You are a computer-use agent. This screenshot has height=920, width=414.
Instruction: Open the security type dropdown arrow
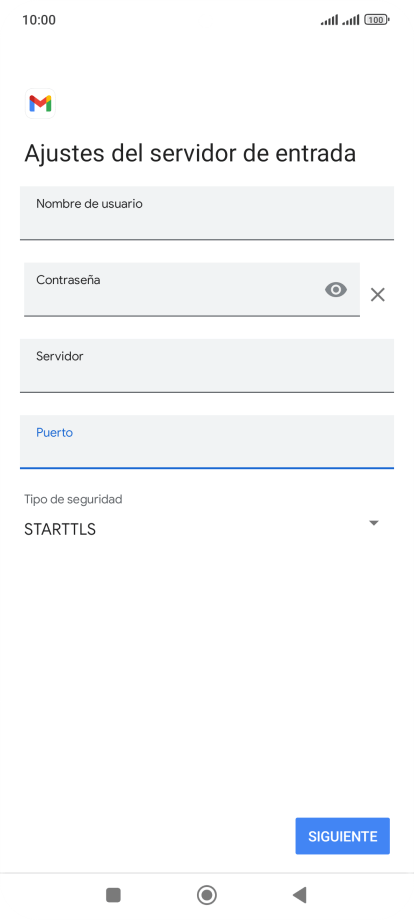[374, 523]
